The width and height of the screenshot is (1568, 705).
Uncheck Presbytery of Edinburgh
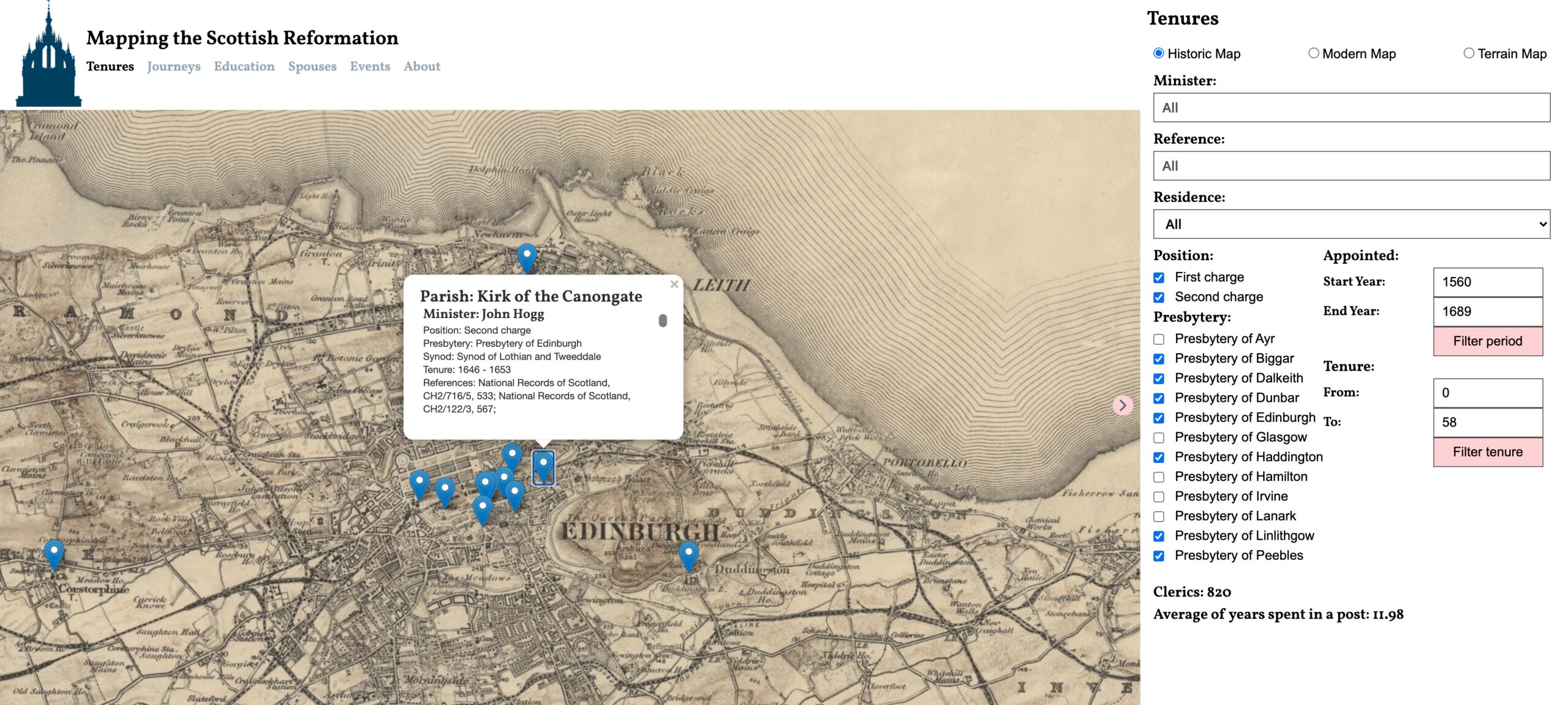pos(1159,418)
